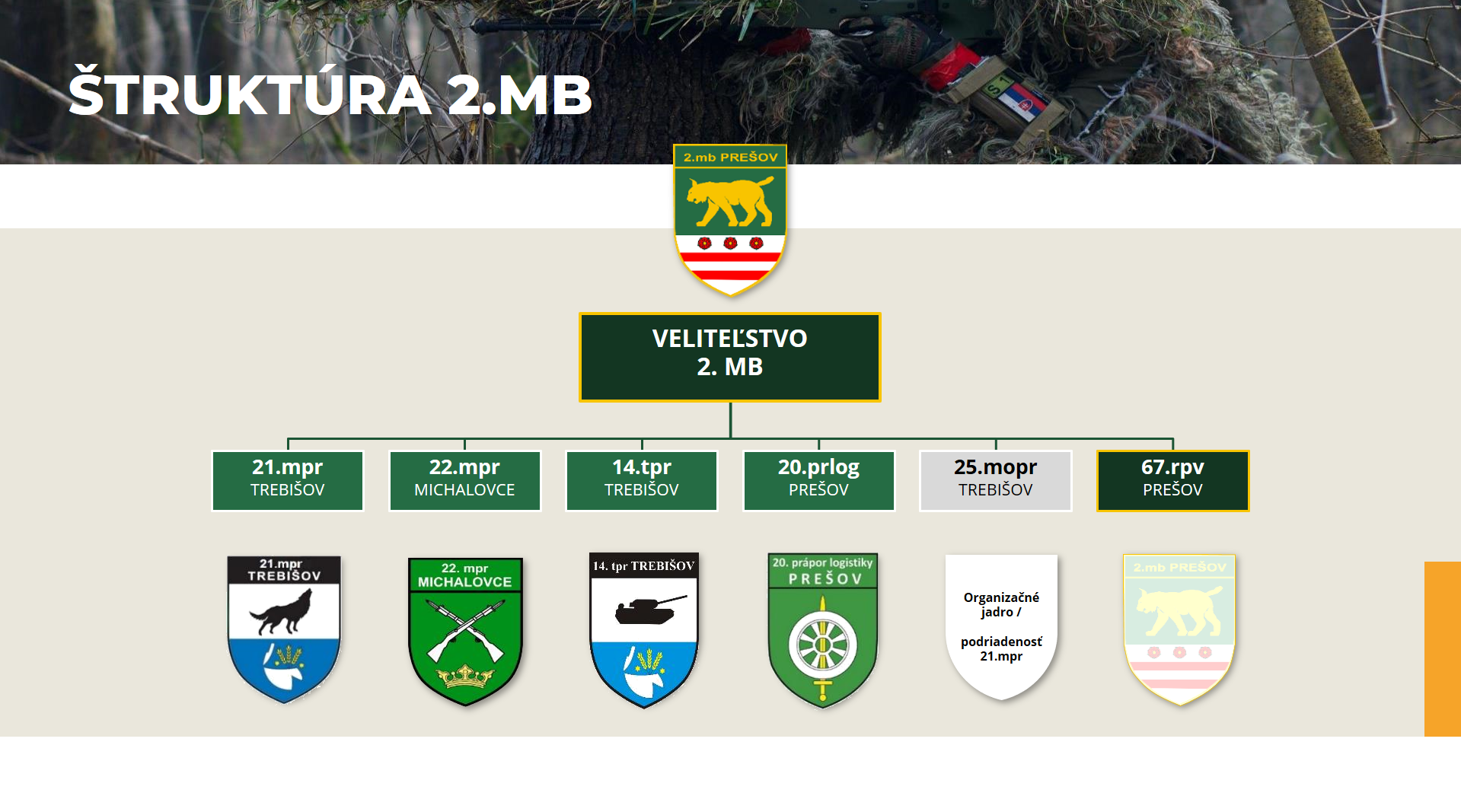Toggle the grey 25.mopr TREBIŠOV unit box
1461x812 pixels.
click(995, 480)
